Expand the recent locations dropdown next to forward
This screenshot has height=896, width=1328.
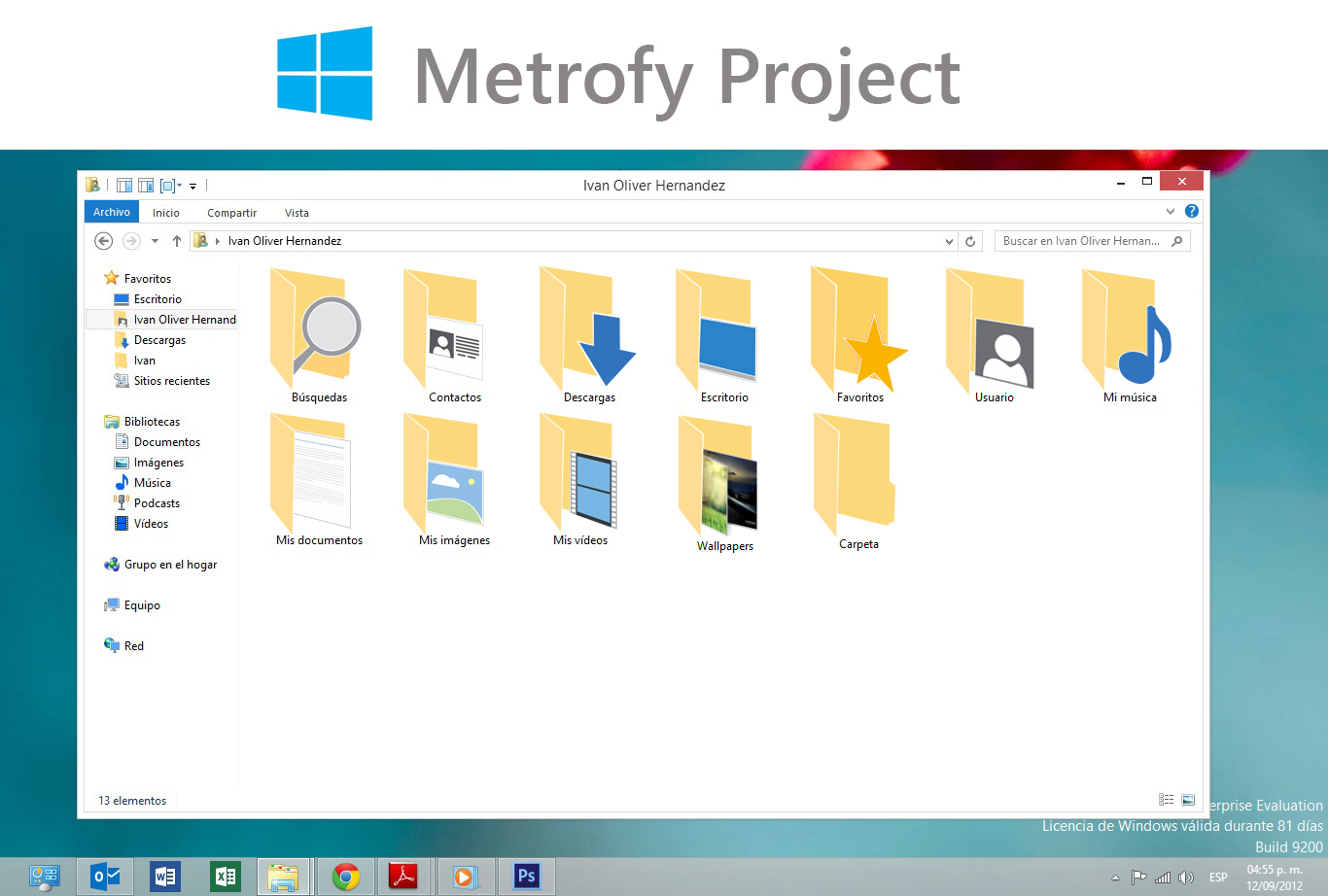point(154,240)
